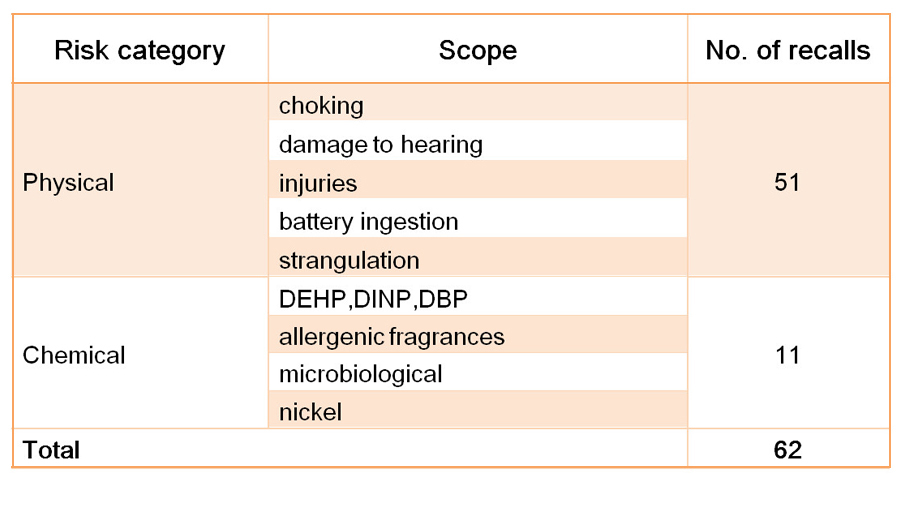Select the Scope column header
Screen dimensions: 900x508
[477, 50]
